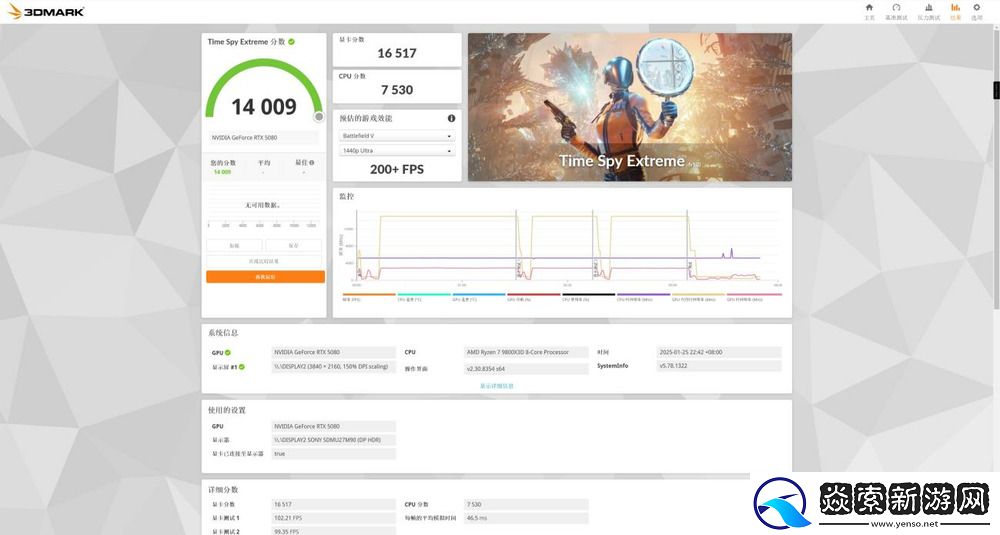Switch to the Results (结果) tab
Image resolution: width=1000 pixels, height=535 pixels.
955,11
